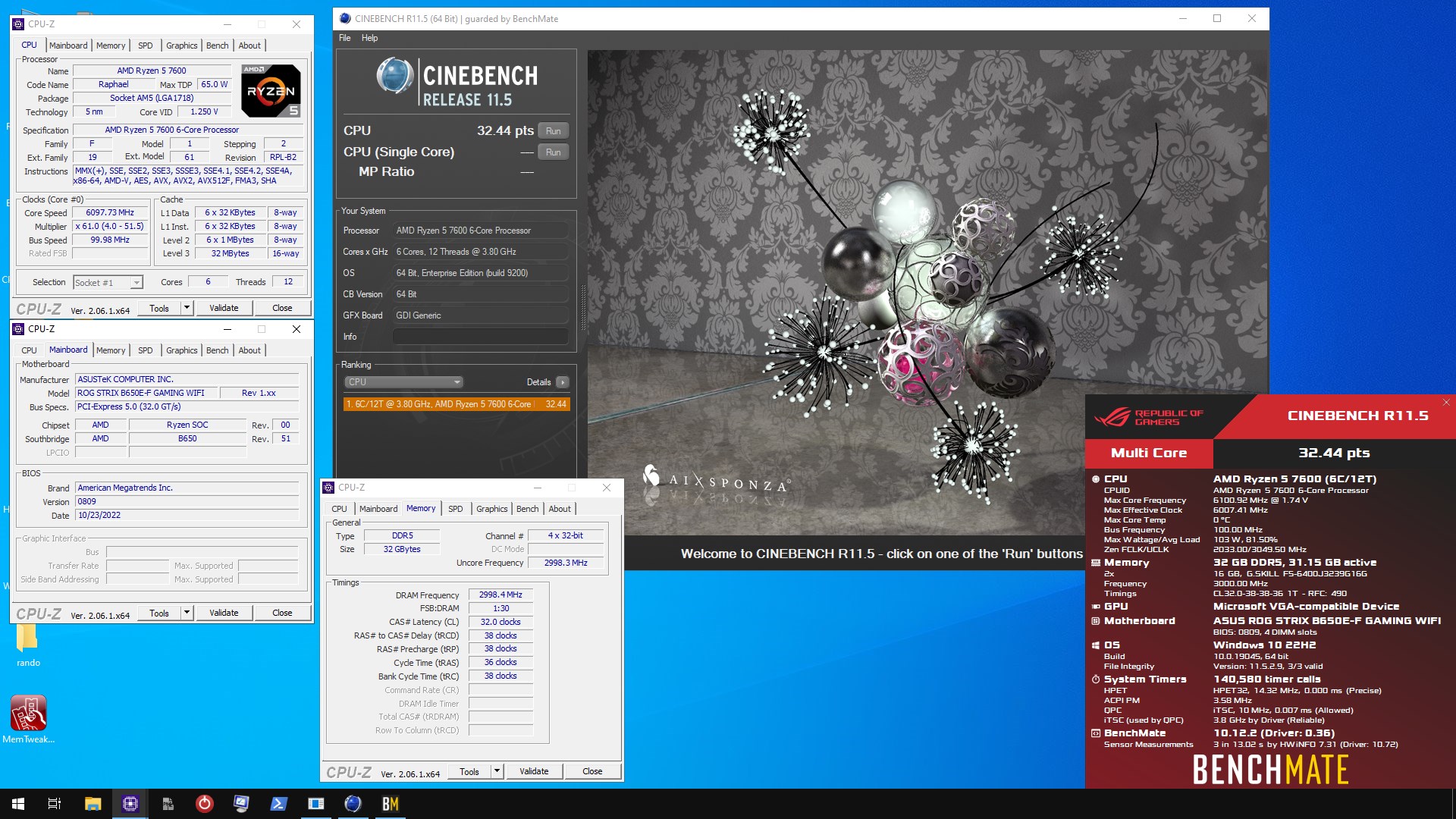Click the BenchMate BM taskbar icon
The width and height of the screenshot is (1456, 819).
click(390, 804)
